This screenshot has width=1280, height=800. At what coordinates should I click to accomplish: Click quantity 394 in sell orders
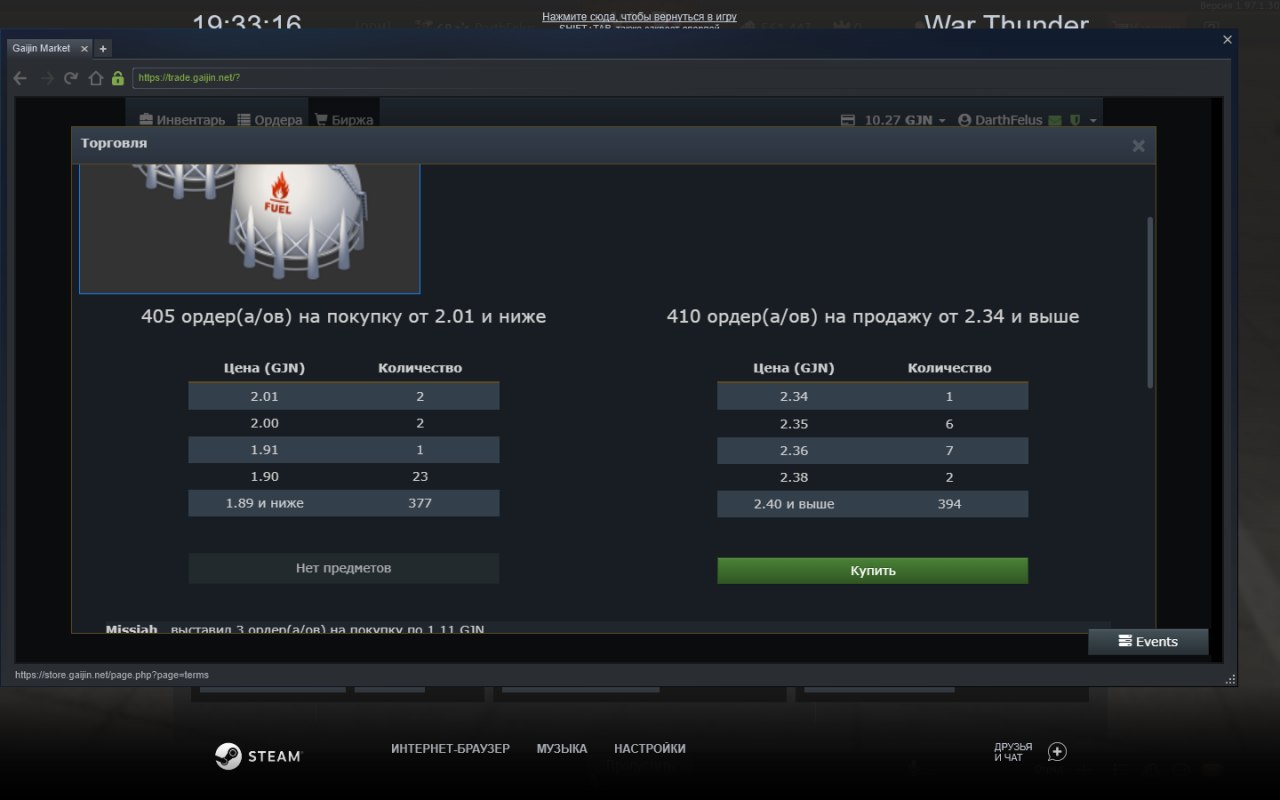pos(949,504)
